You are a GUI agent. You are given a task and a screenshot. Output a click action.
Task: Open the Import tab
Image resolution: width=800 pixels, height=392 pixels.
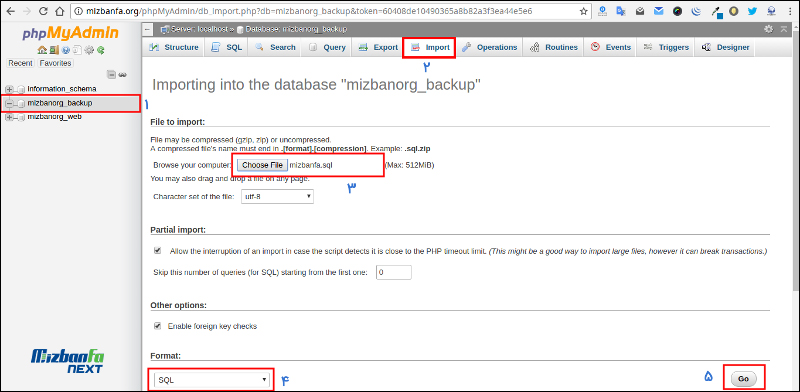[430, 47]
